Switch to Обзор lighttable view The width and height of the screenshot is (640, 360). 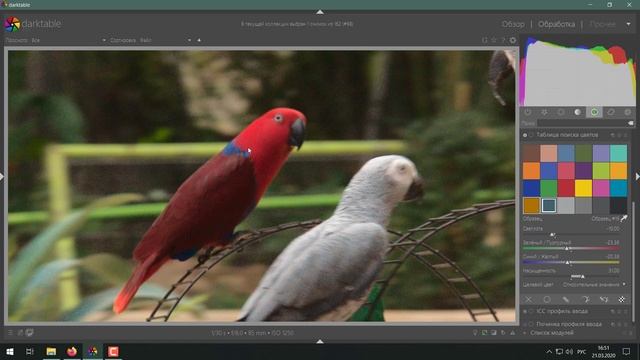513,24
